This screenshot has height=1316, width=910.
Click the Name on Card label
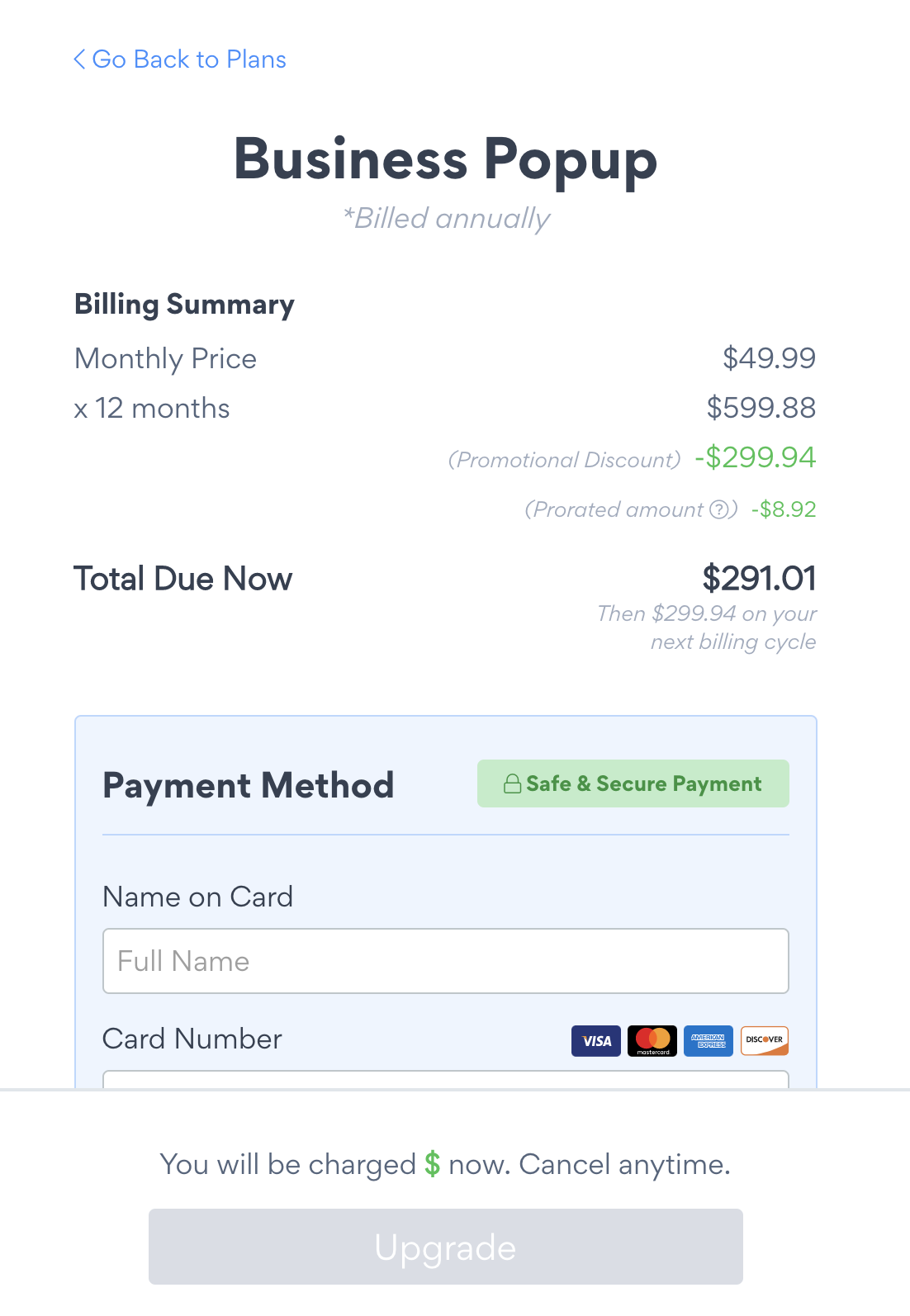[198, 897]
